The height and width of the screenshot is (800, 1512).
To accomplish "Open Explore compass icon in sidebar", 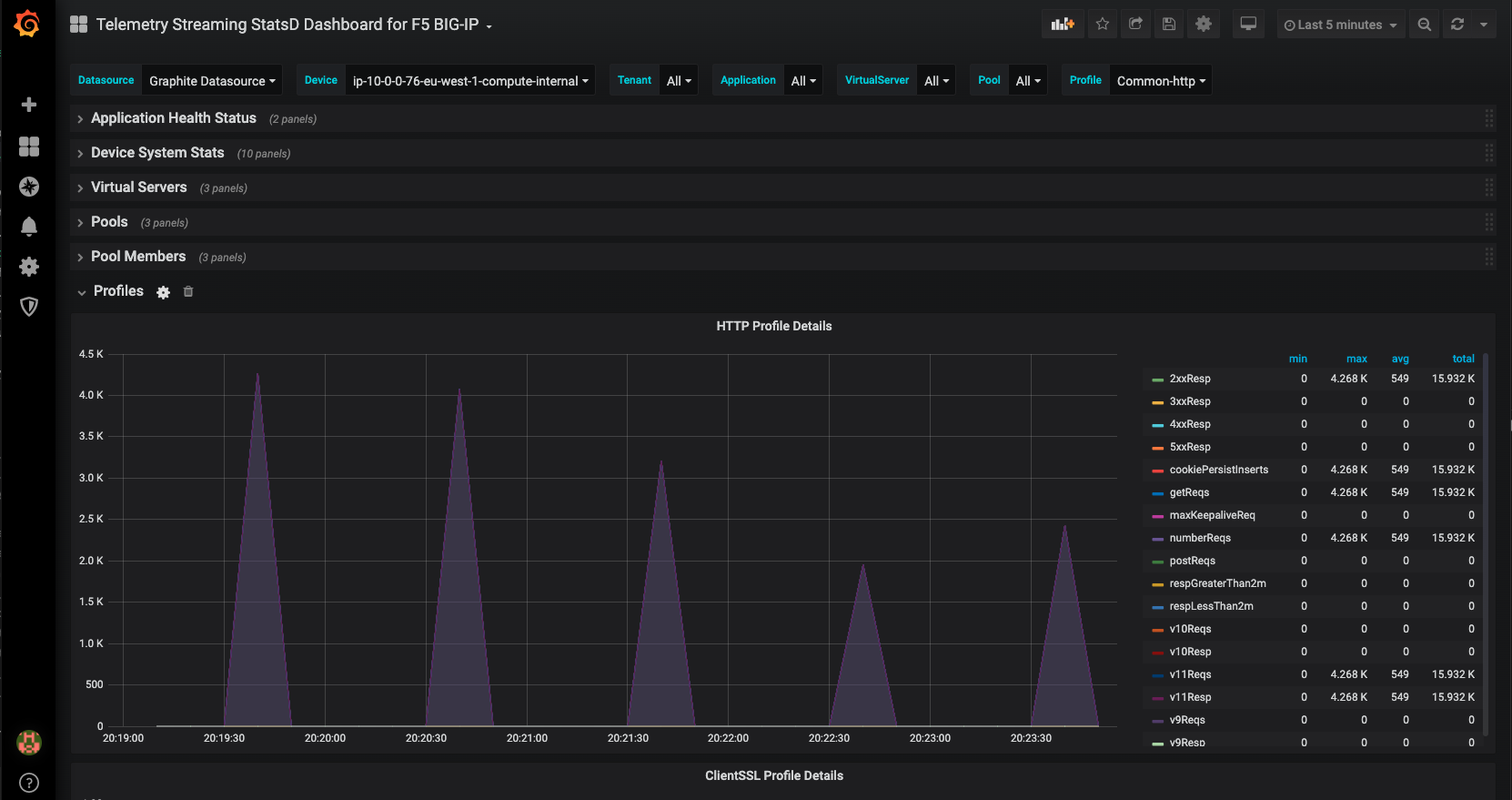I will 29,187.
